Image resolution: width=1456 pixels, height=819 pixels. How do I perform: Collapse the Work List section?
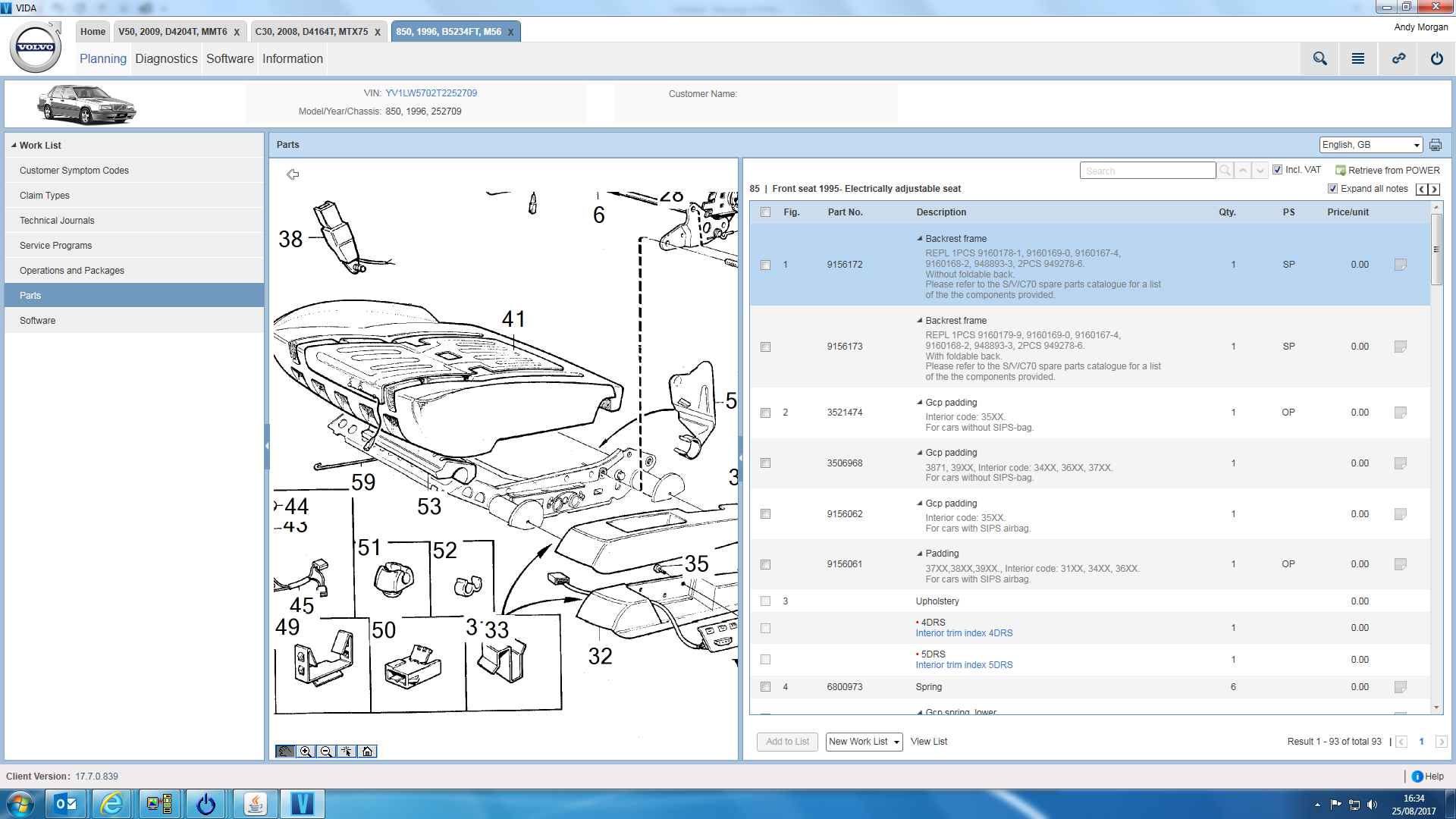pyautogui.click(x=14, y=145)
